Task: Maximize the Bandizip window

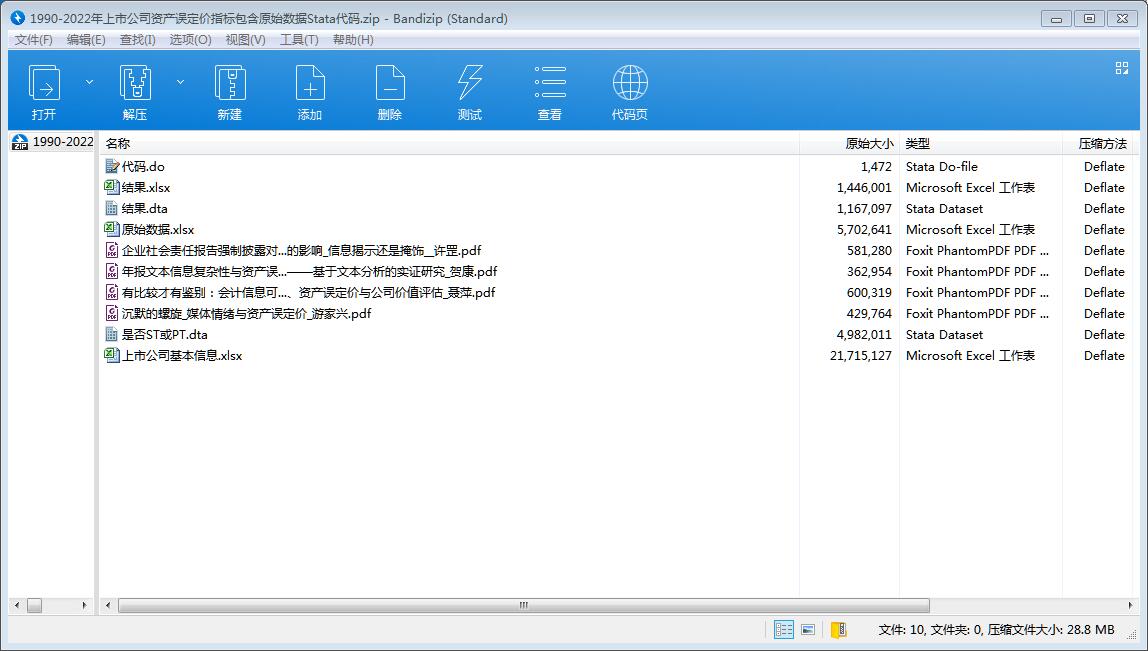Action: tap(1089, 19)
